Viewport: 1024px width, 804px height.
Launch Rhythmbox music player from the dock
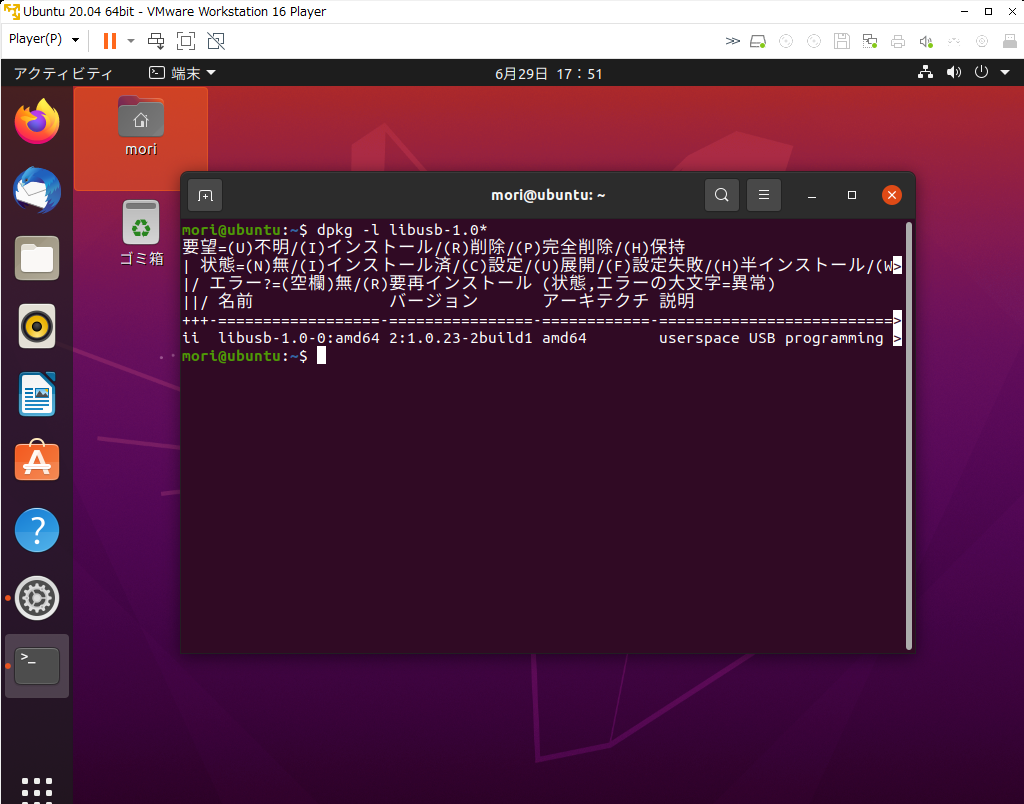37,326
